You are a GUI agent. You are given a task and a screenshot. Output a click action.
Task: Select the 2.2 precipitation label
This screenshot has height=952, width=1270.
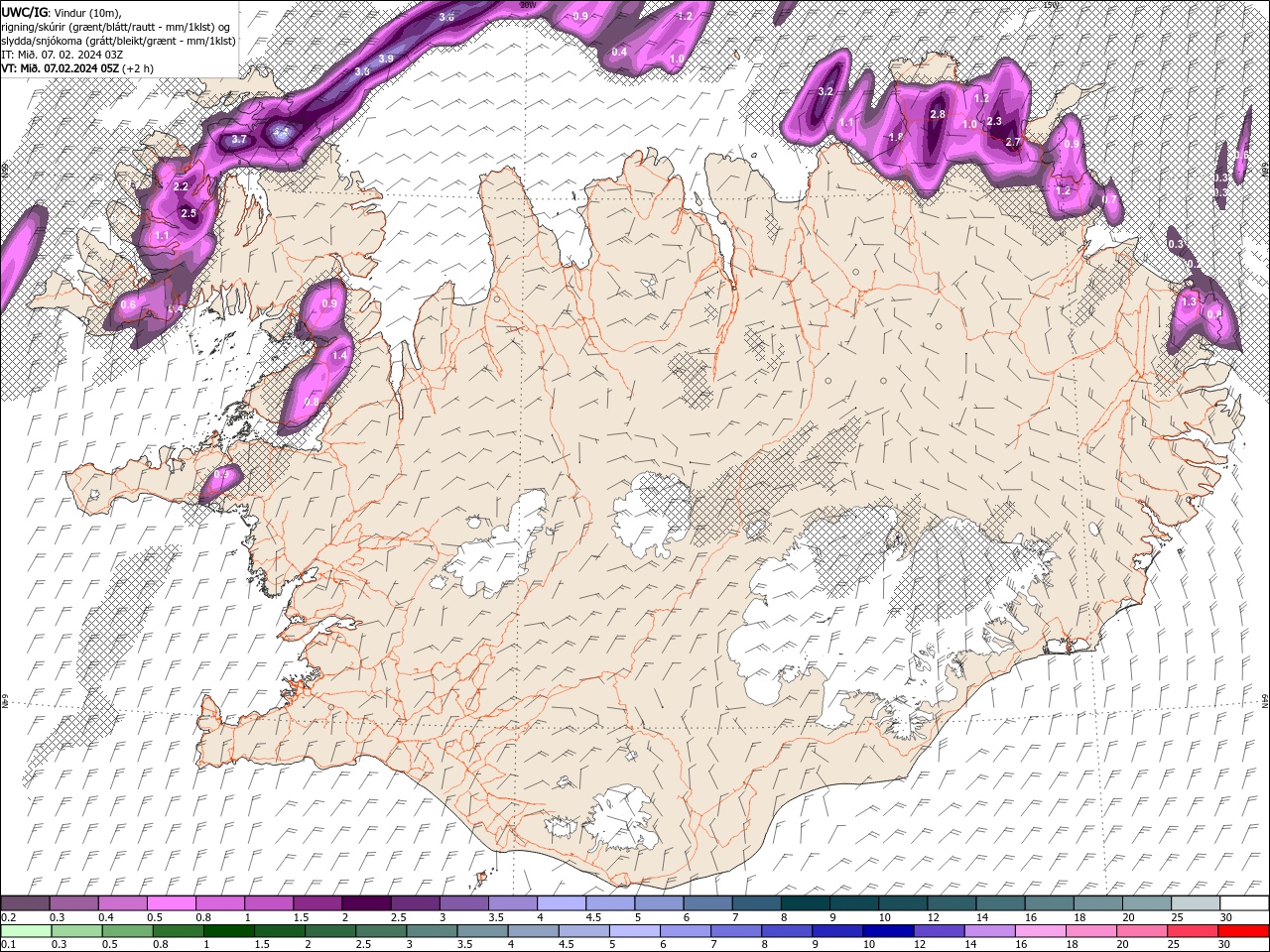coord(181,186)
